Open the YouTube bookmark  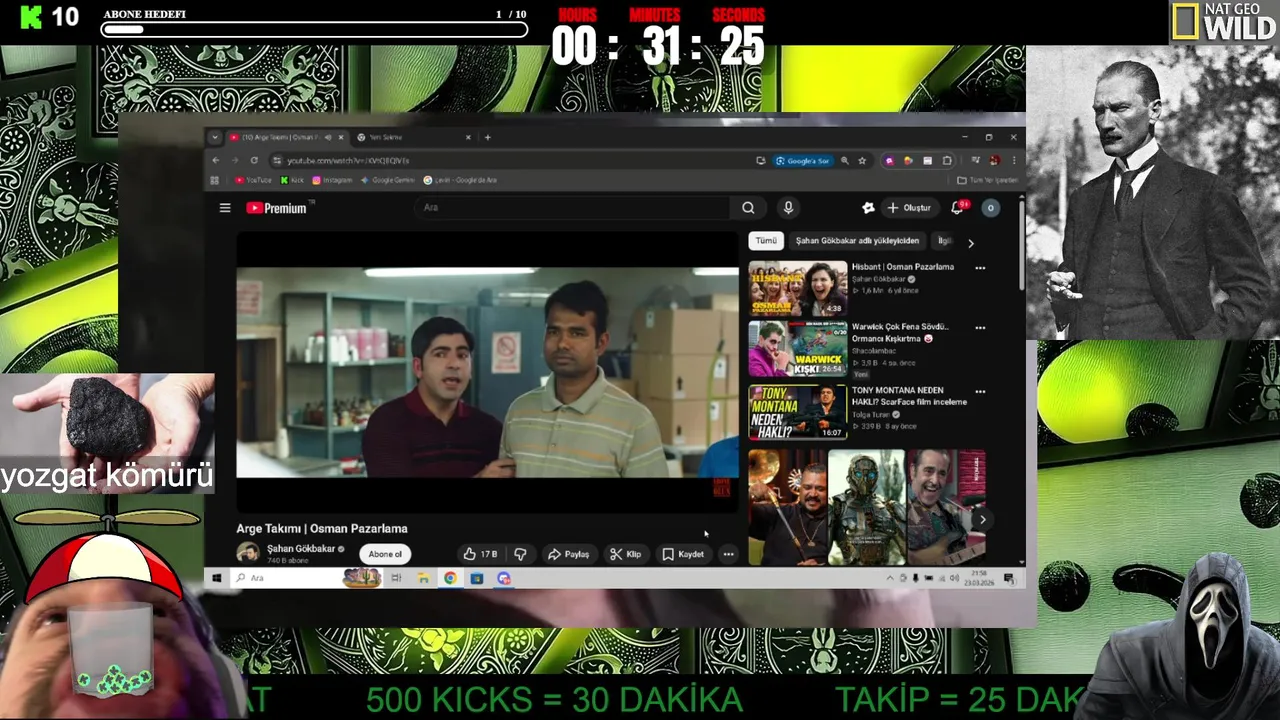click(x=253, y=180)
